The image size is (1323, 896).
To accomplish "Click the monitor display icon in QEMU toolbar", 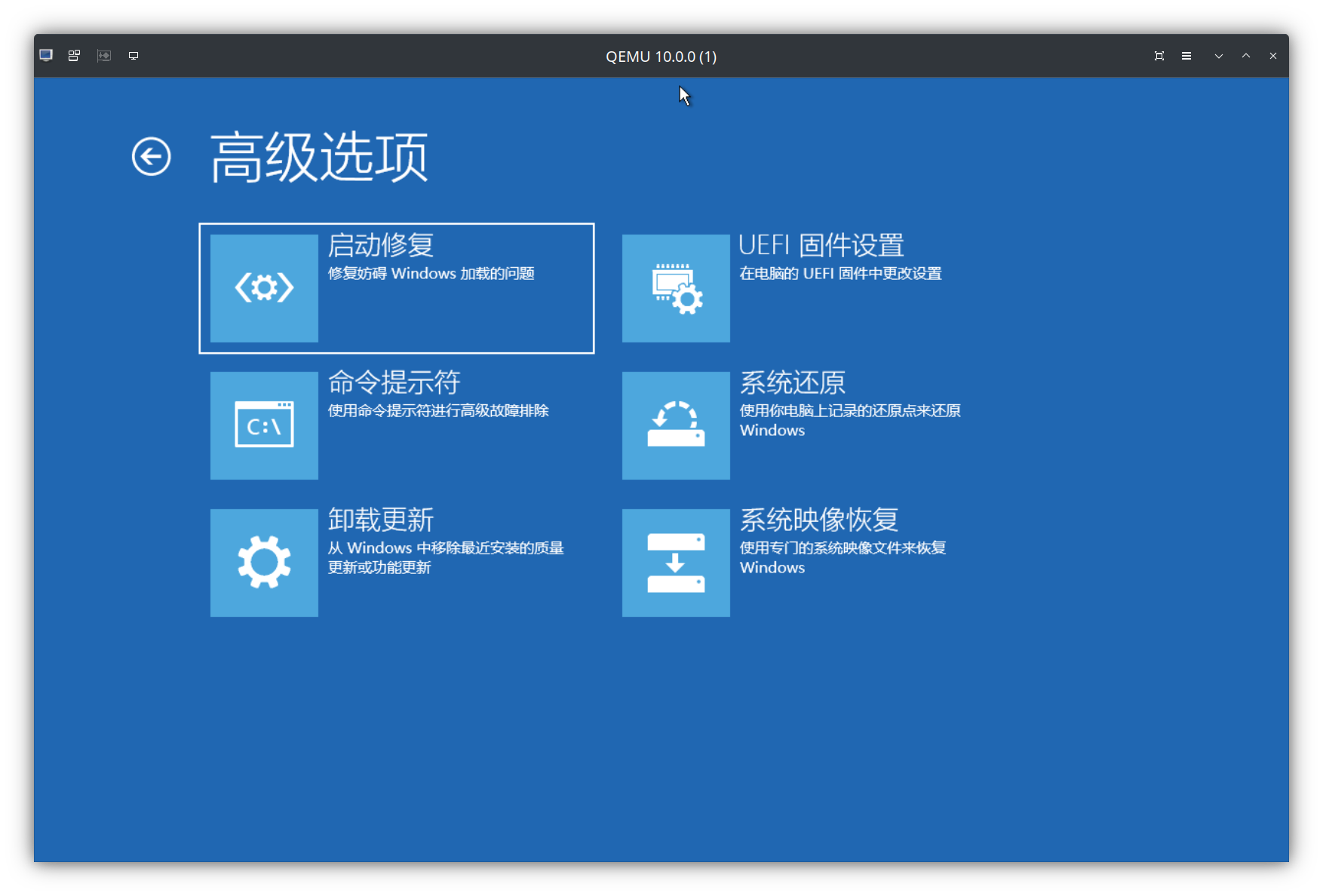I will coord(134,55).
